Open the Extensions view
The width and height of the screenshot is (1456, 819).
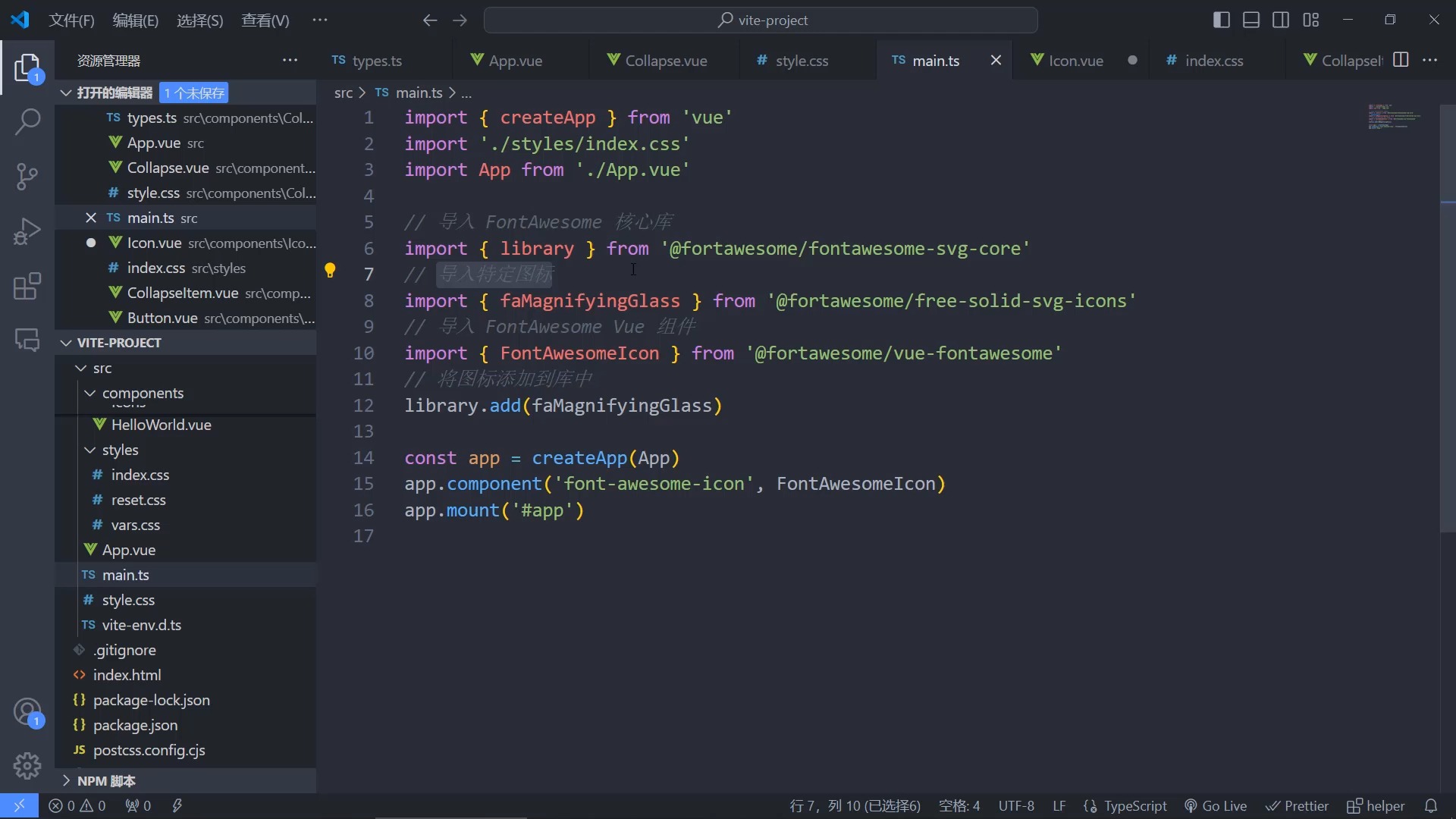point(27,286)
